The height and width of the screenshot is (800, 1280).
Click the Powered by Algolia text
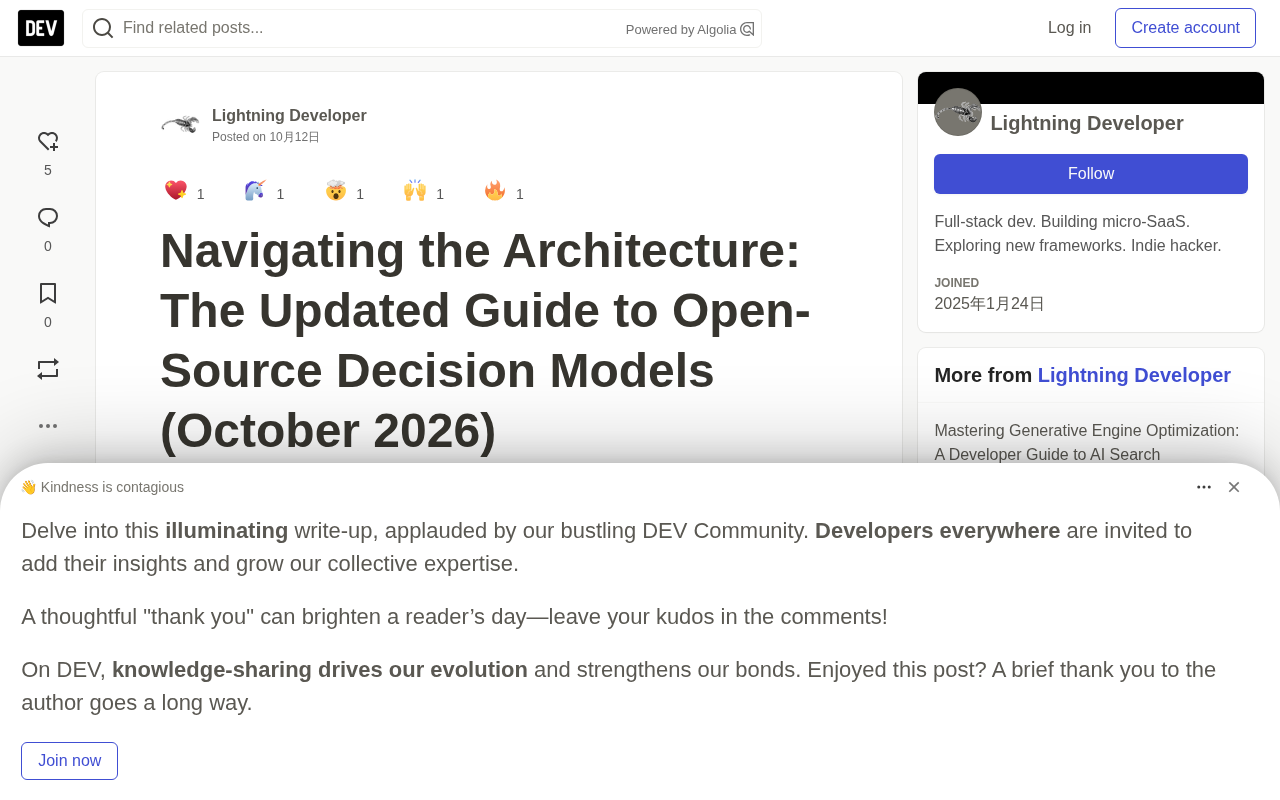[681, 30]
